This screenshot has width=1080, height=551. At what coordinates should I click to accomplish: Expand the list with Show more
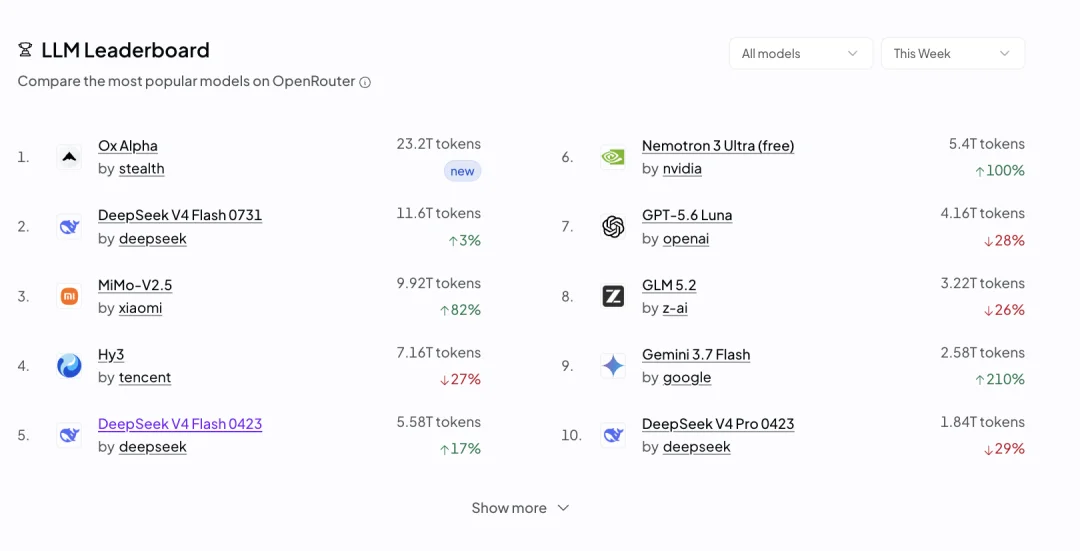pyautogui.click(x=520, y=508)
